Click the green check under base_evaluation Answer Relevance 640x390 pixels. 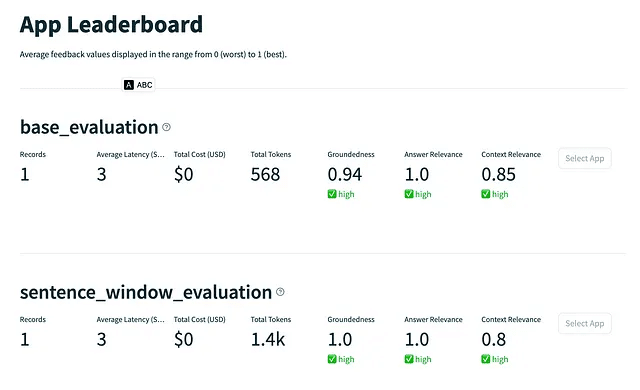pos(409,194)
